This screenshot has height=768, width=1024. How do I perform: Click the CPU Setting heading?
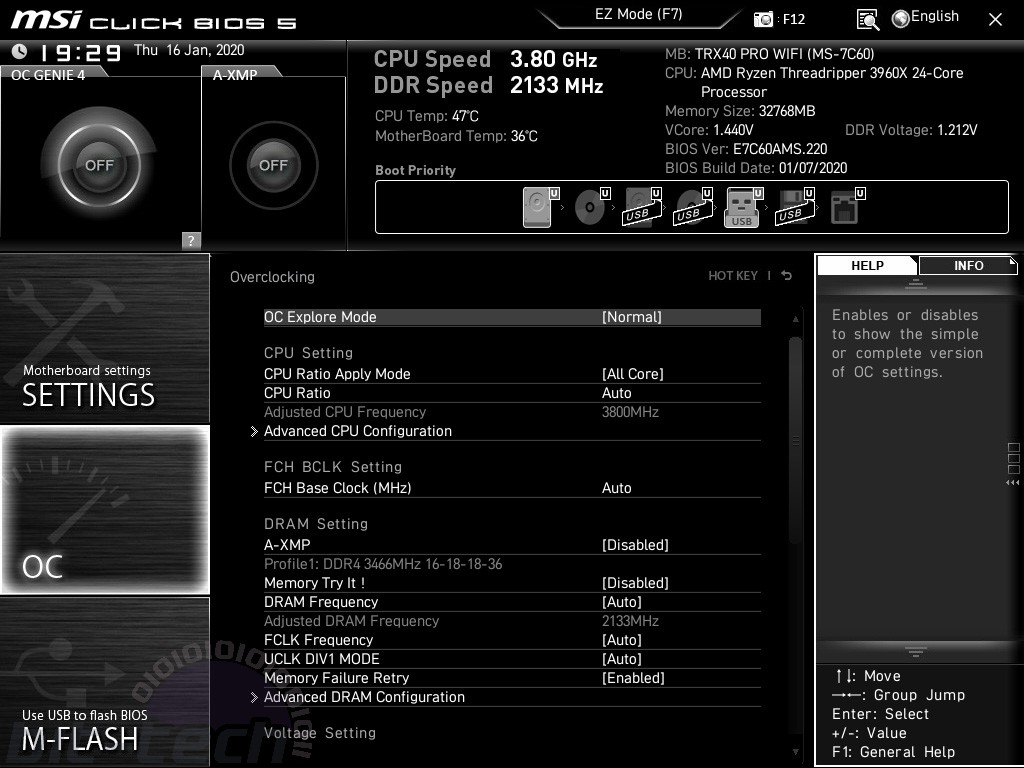(308, 353)
